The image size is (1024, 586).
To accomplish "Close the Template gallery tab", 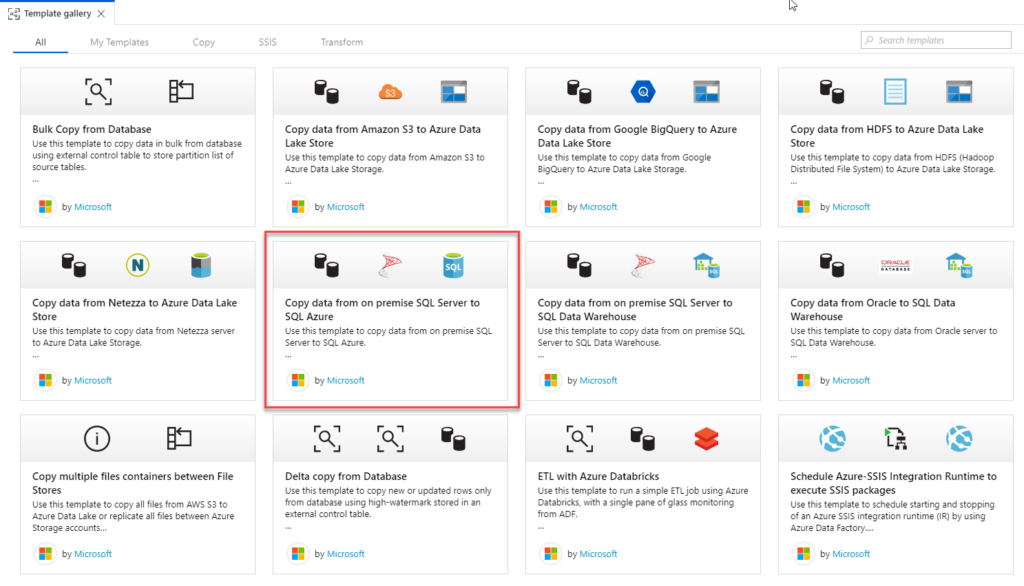I will 102,13.
